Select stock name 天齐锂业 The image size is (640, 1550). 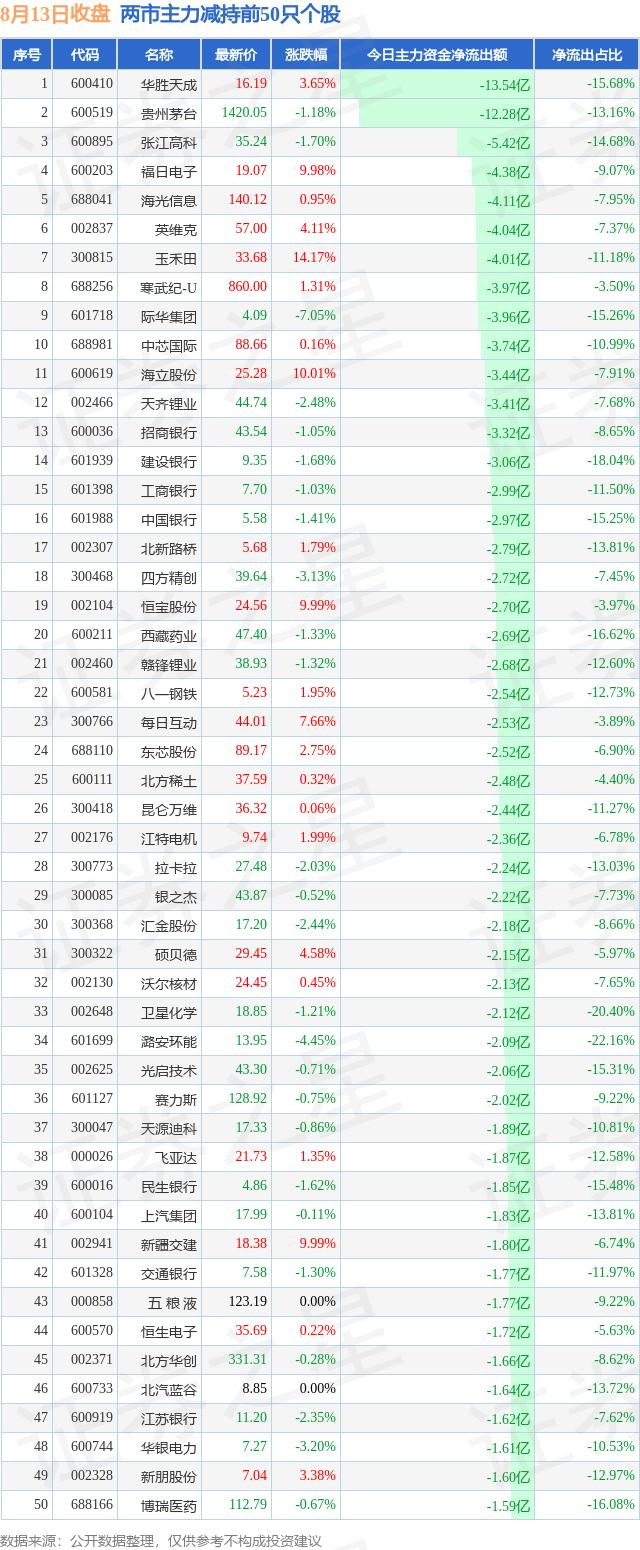[169, 403]
